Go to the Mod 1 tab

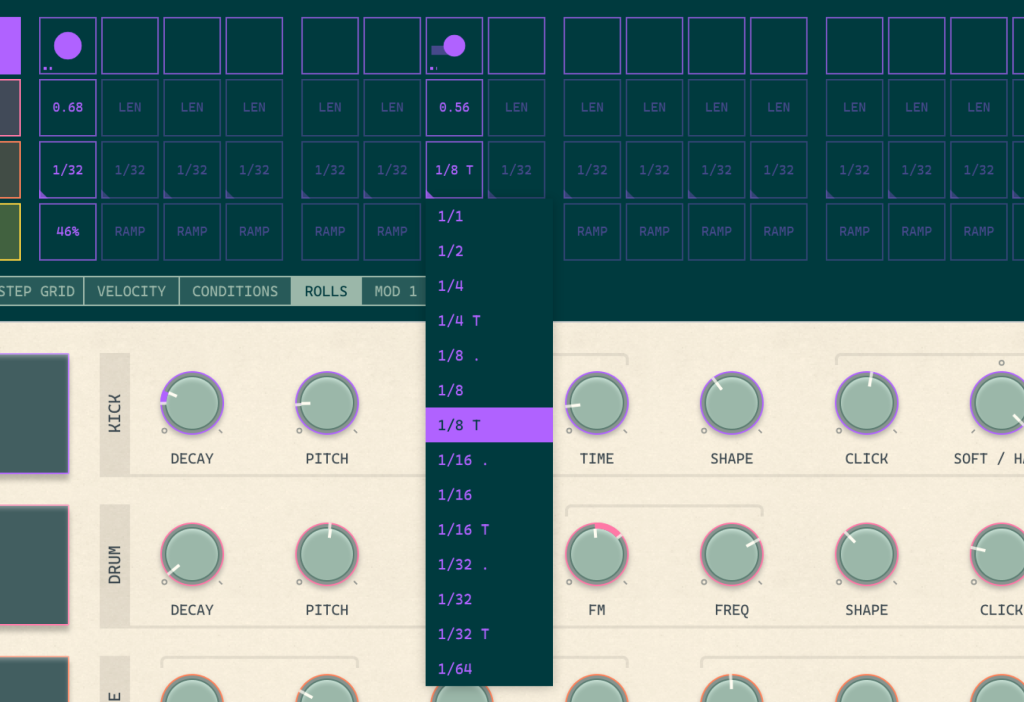pos(395,292)
